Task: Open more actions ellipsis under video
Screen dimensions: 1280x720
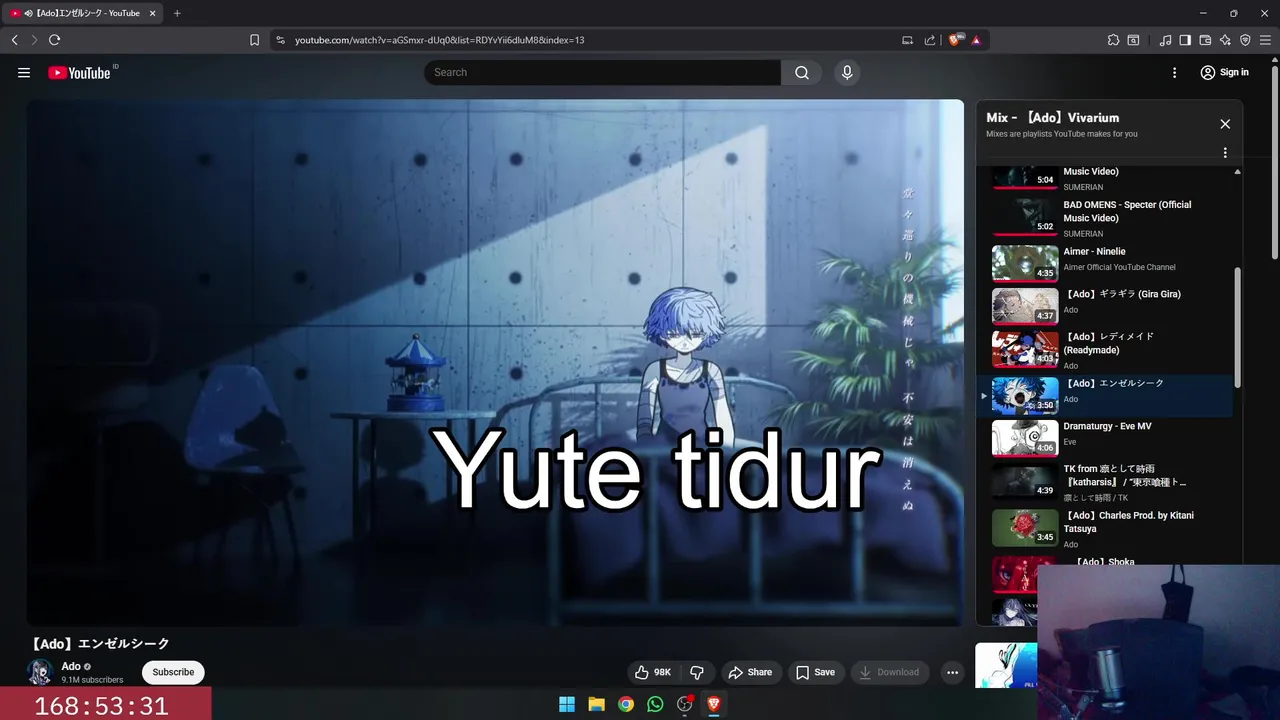Action: point(953,672)
